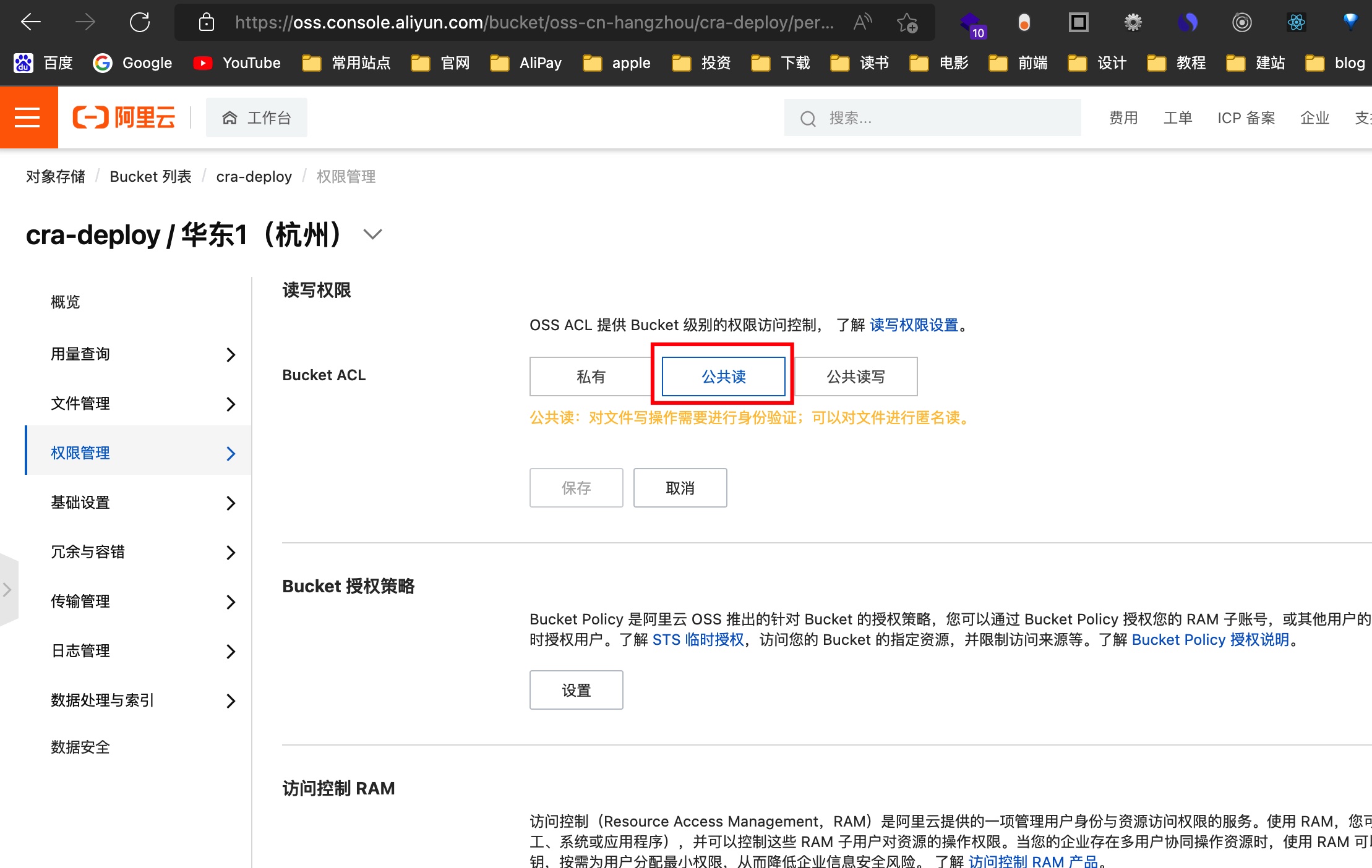Open 工作台 home button
The height and width of the screenshot is (868, 1372).
pyautogui.click(x=257, y=117)
